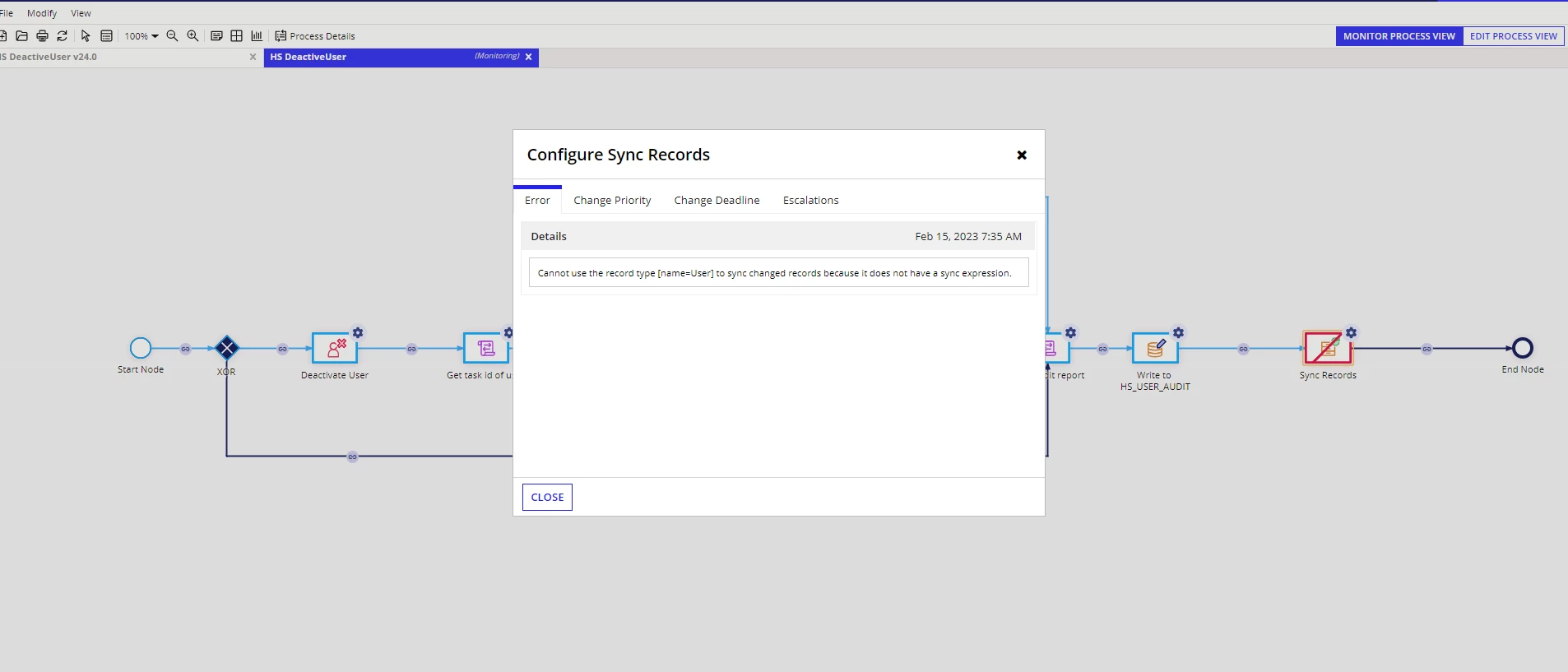Open the zoom level 100% dropdown
Image resolution: width=1568 pixels, height=672 pixels.
click(x=141, y=36)
